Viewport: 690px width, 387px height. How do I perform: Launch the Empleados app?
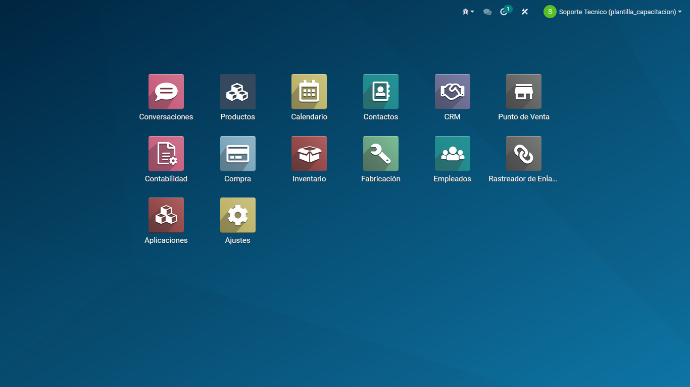pyautogui.click(x=452, y=153)
